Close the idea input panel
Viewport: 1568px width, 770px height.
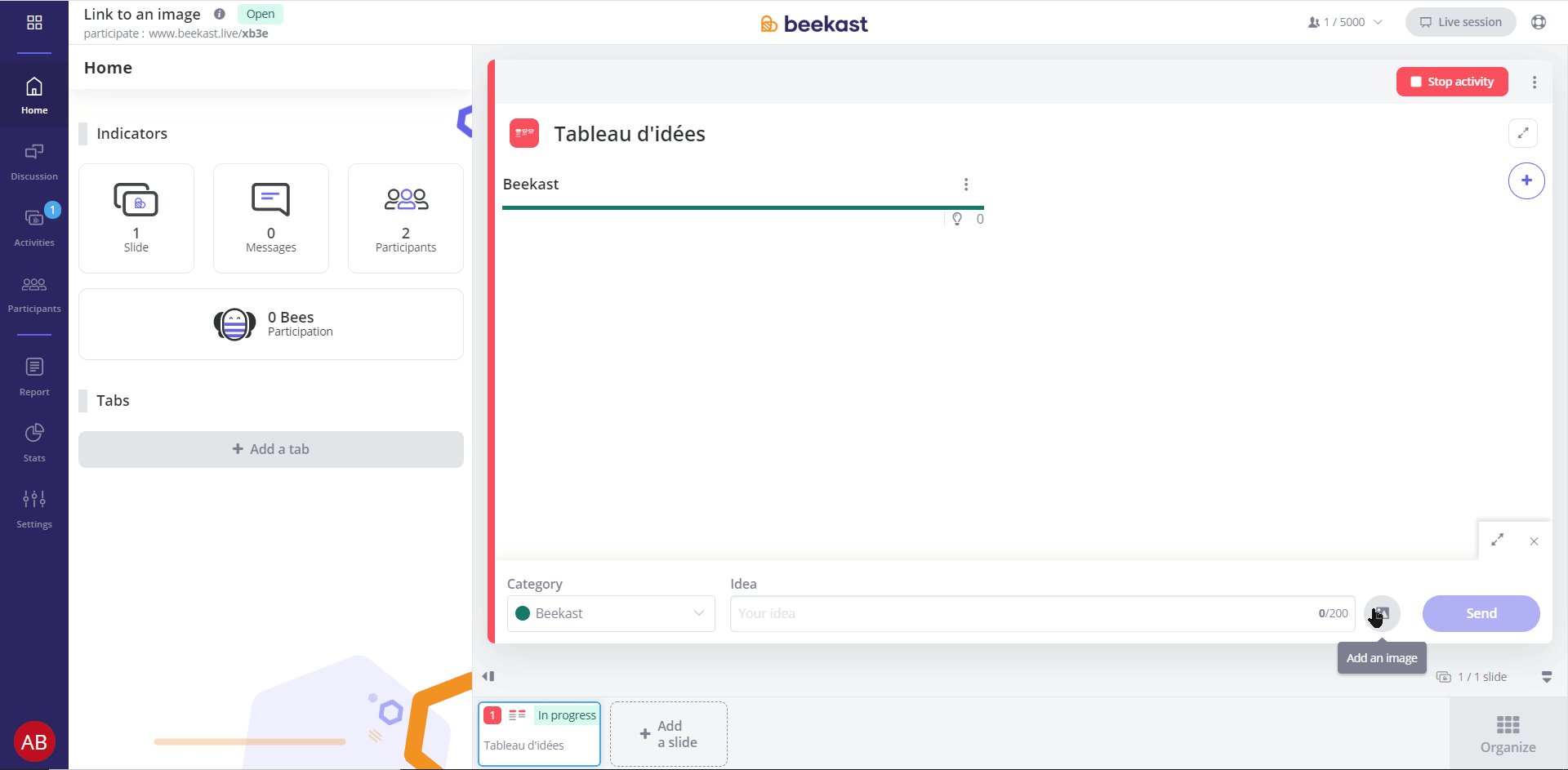pos(1534,541)
